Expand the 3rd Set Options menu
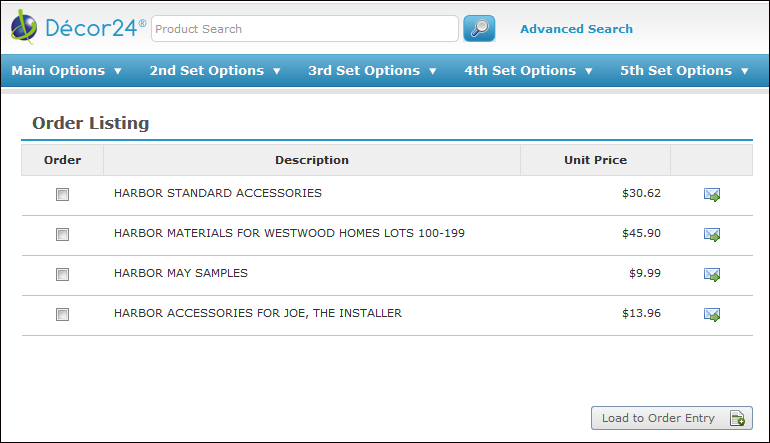This screenshot has height=443, width=770. click(x=372, y=71)
